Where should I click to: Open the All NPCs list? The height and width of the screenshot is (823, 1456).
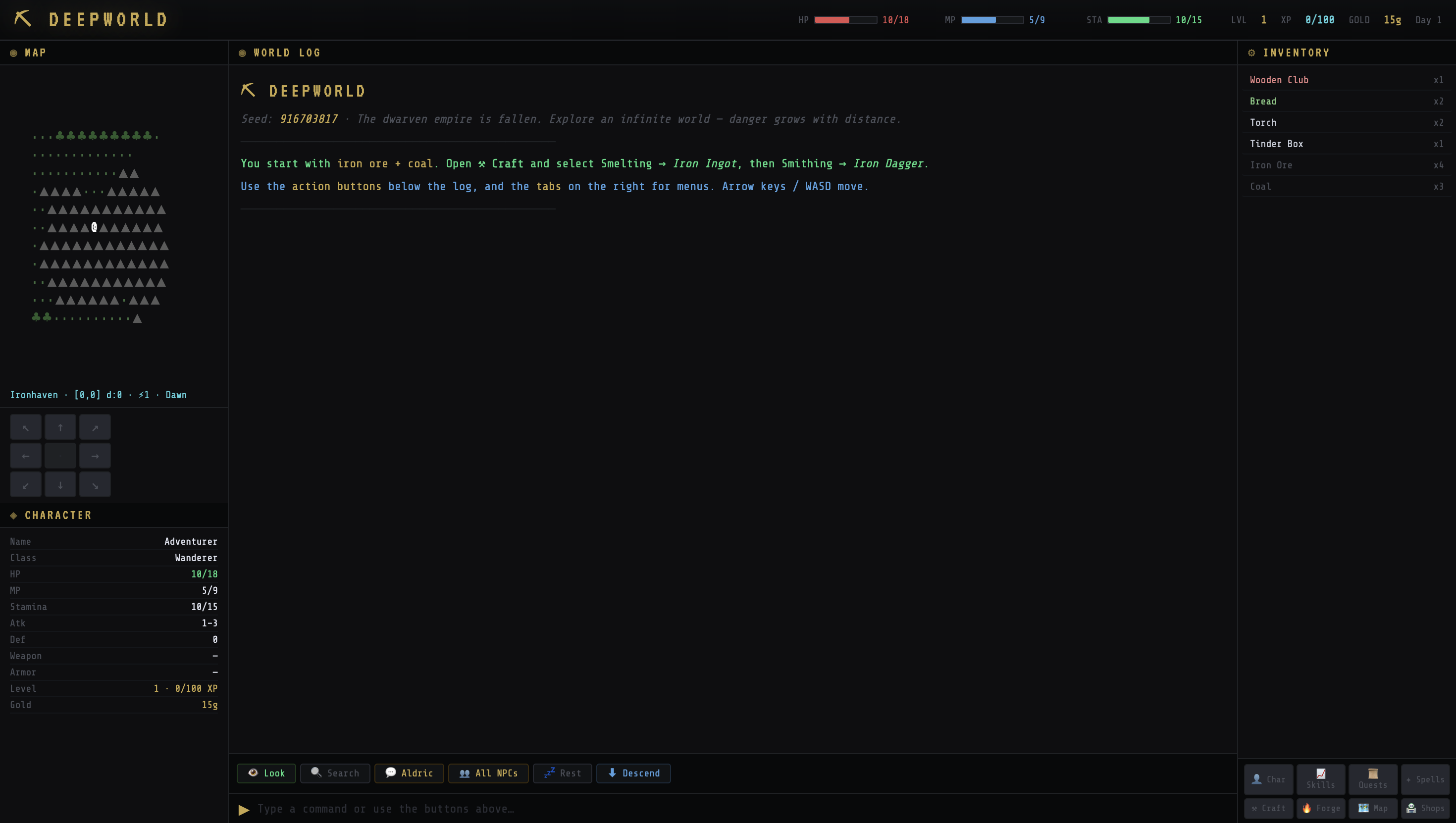click(488, 773)
